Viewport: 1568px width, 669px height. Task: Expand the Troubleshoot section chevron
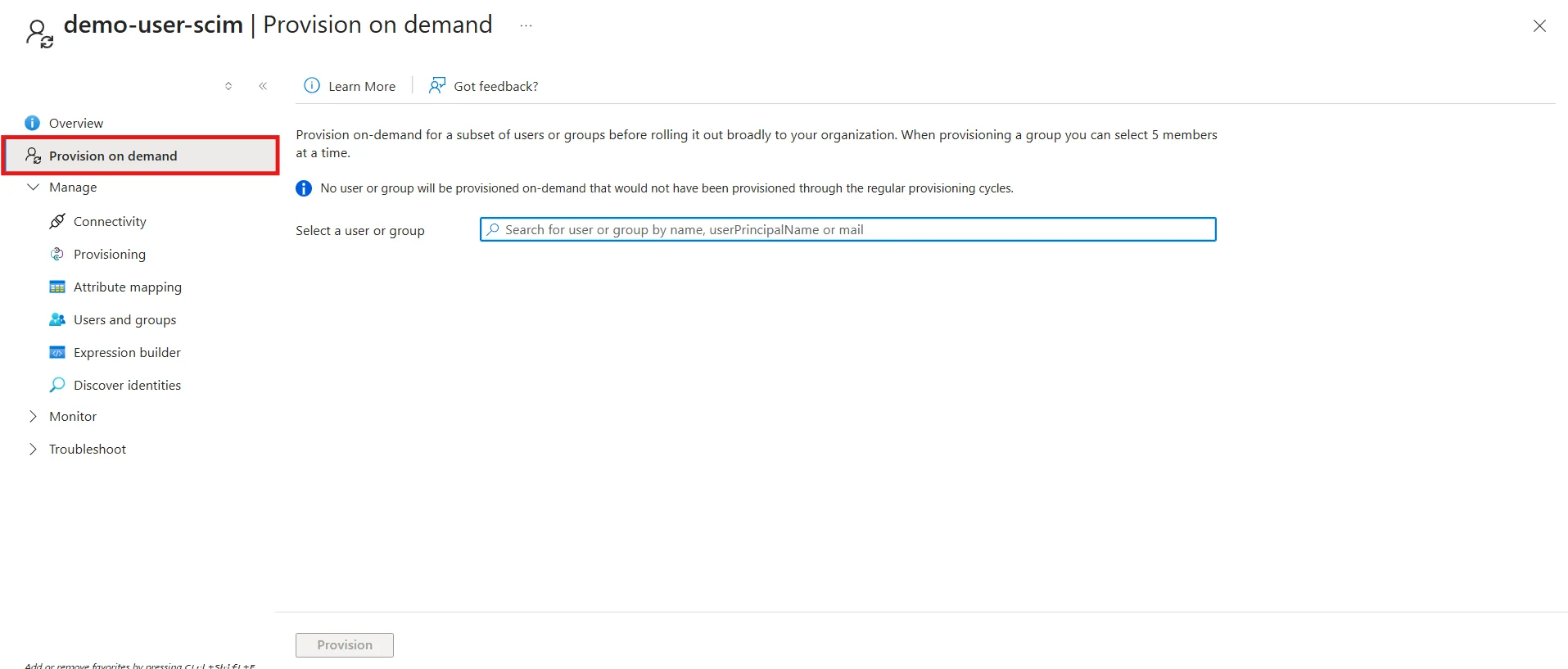33,449
